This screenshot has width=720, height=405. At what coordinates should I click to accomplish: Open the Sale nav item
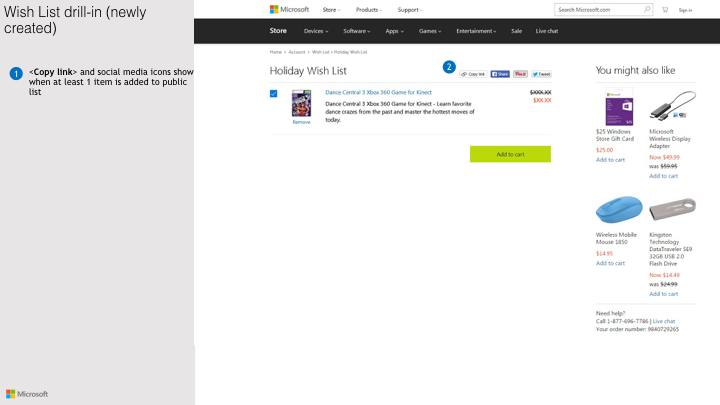(517, 31)
